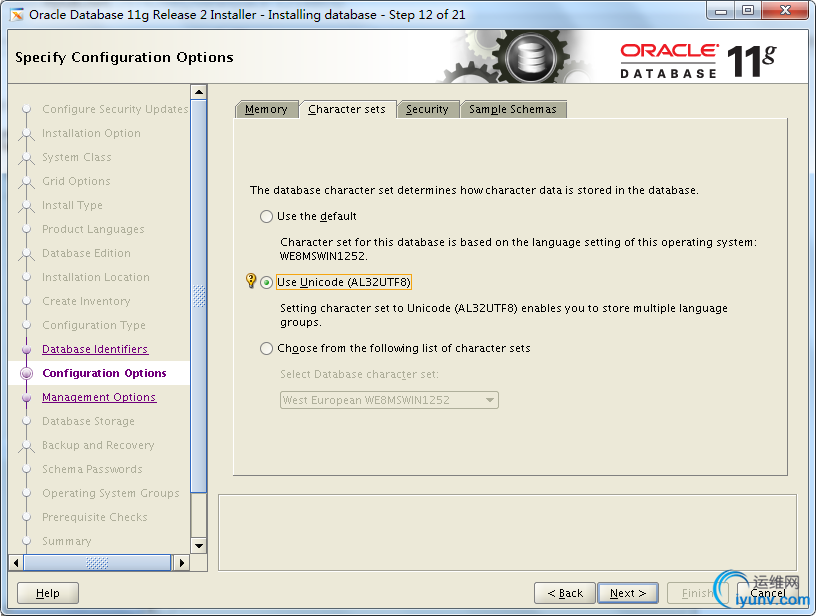Open the Database Identifiers step link
Screen dimensions: 816x616
click(x=95, y=349)
